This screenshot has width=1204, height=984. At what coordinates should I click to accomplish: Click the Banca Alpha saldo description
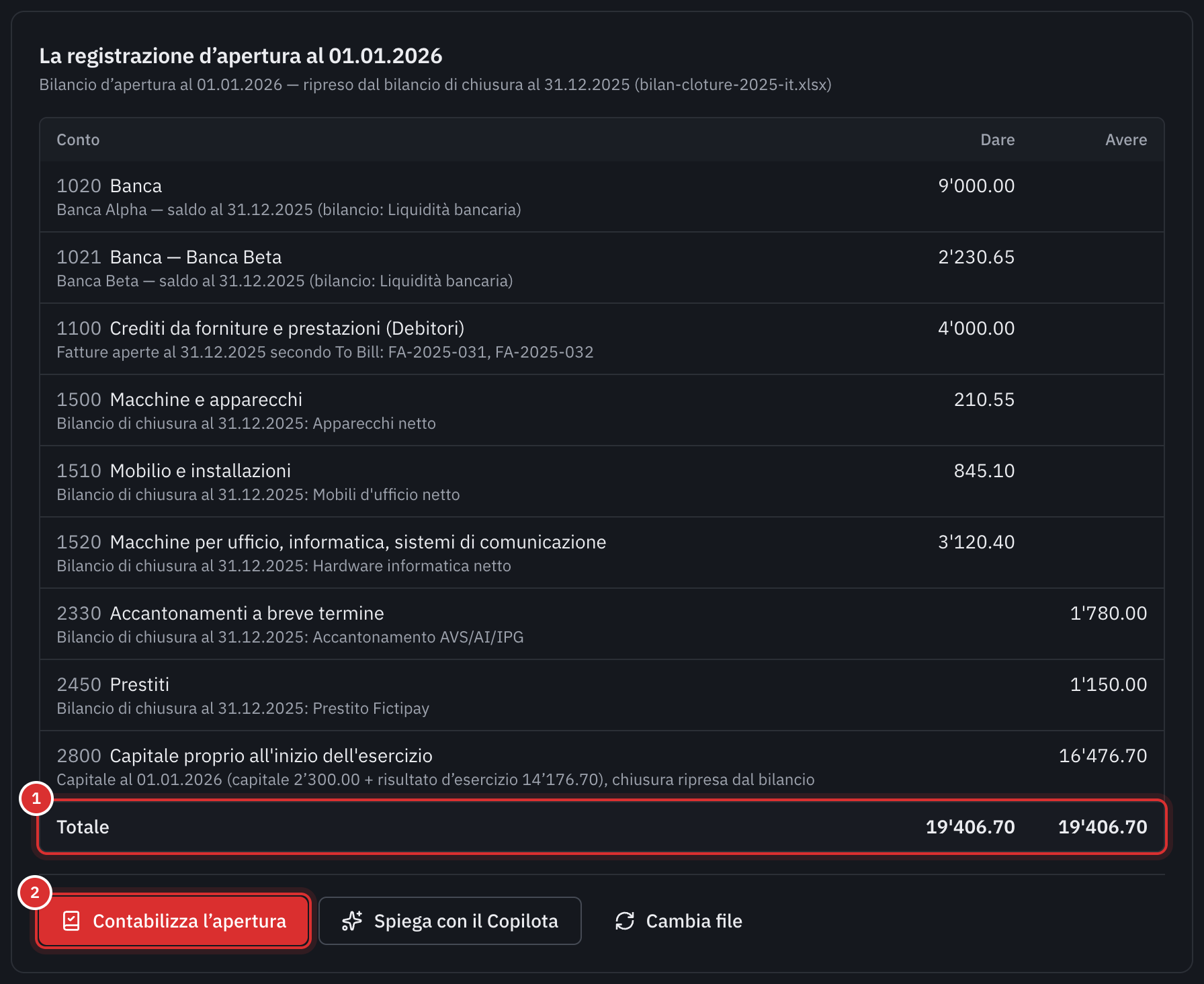coord(289,210)
